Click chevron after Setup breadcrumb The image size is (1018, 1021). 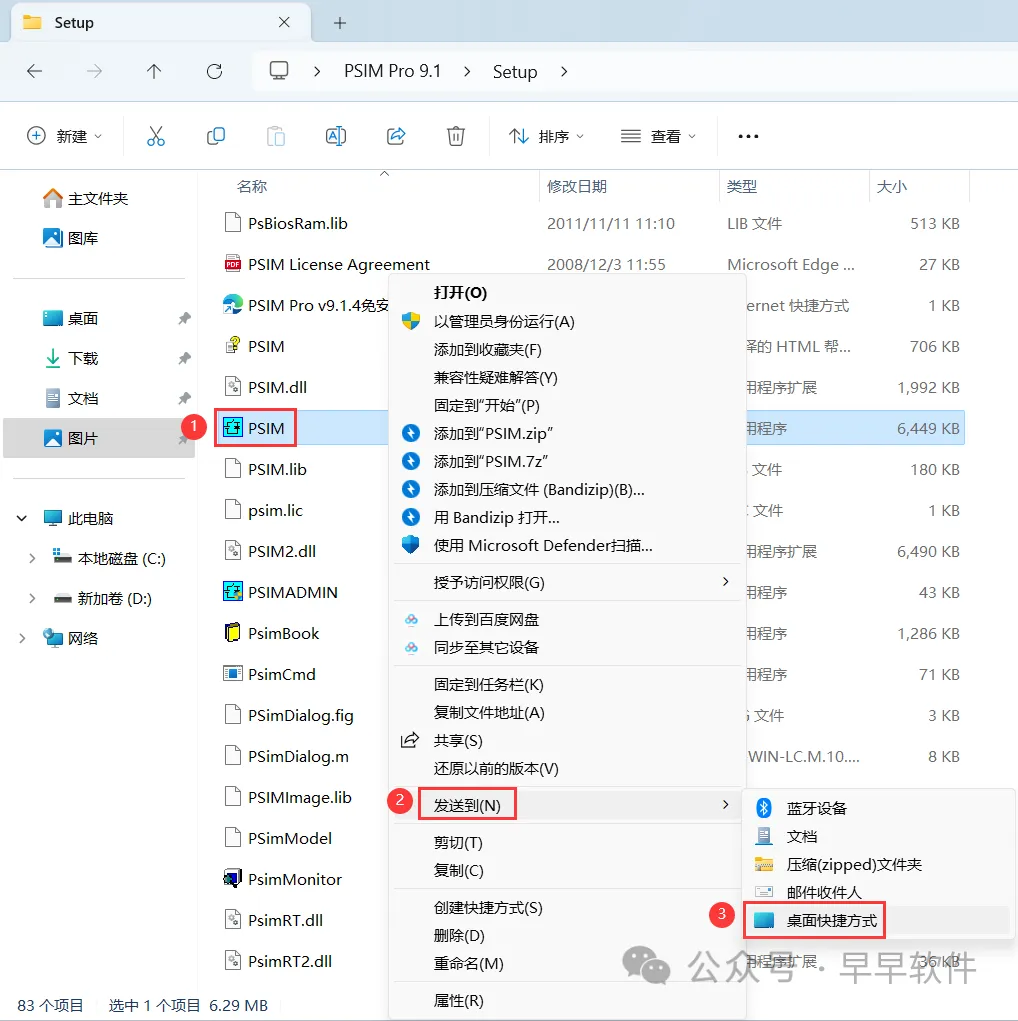564,71
